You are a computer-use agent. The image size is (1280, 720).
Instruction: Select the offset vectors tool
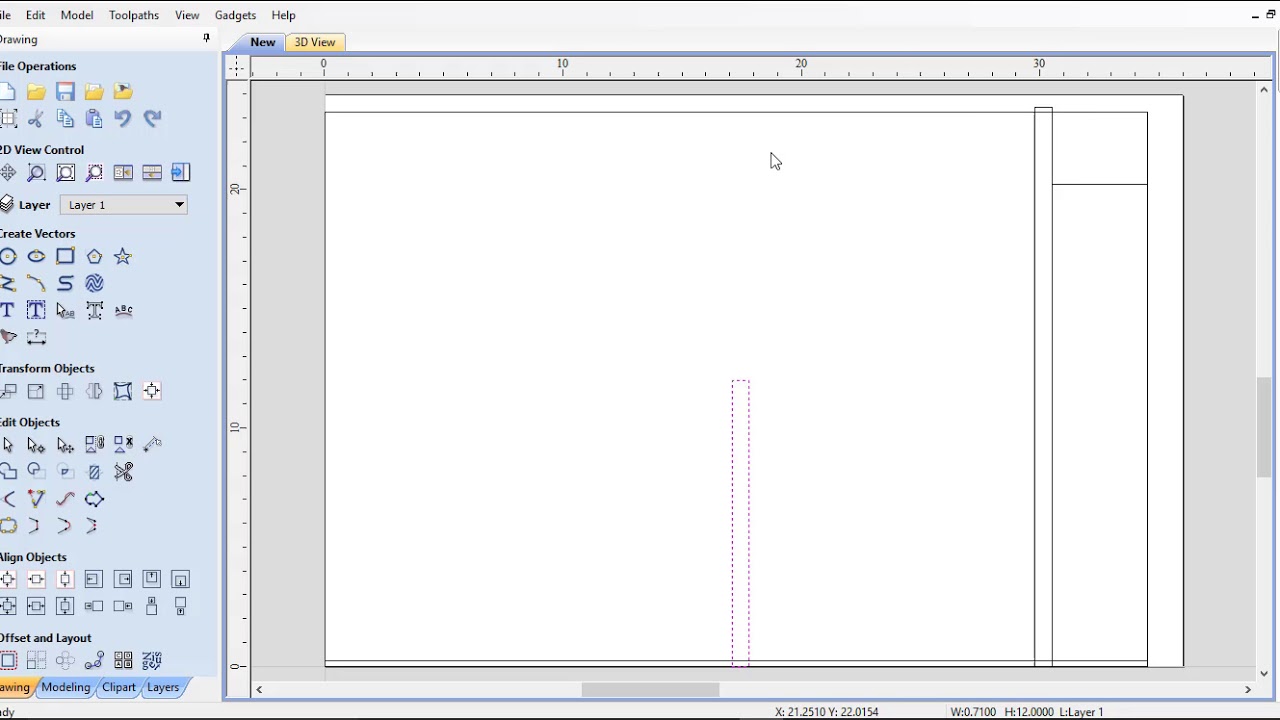[8, 660]
